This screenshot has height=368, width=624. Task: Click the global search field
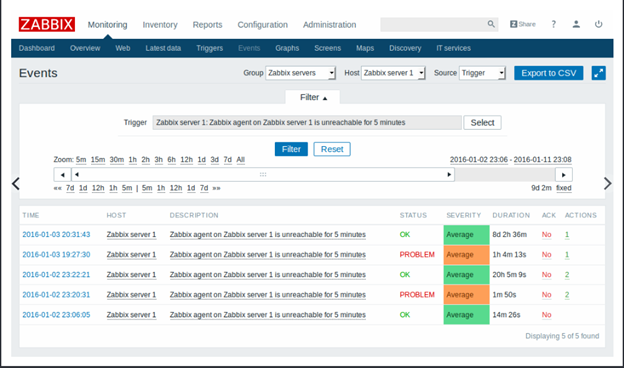tap(439, 24)
